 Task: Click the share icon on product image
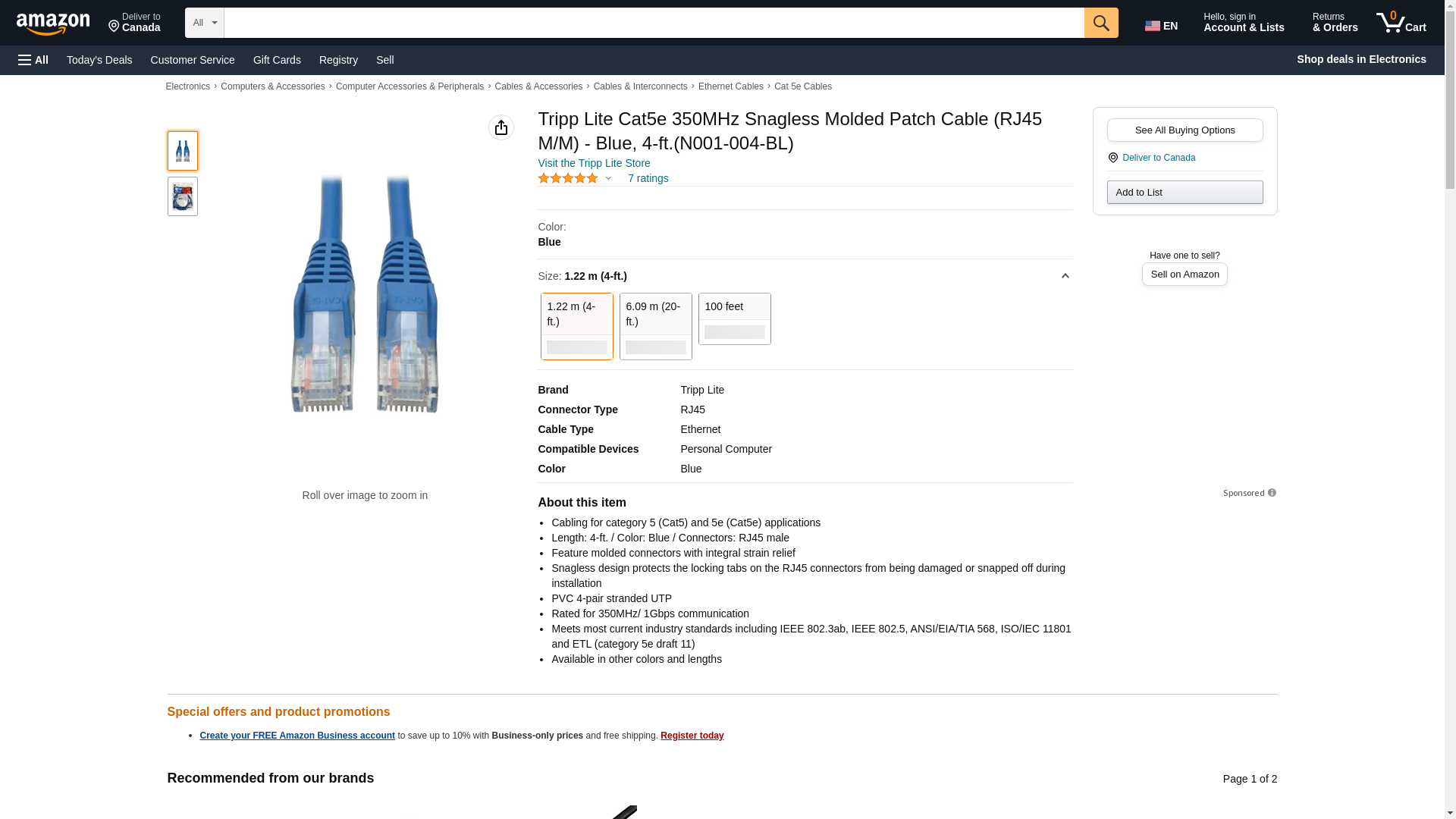[x=500, y=127]
